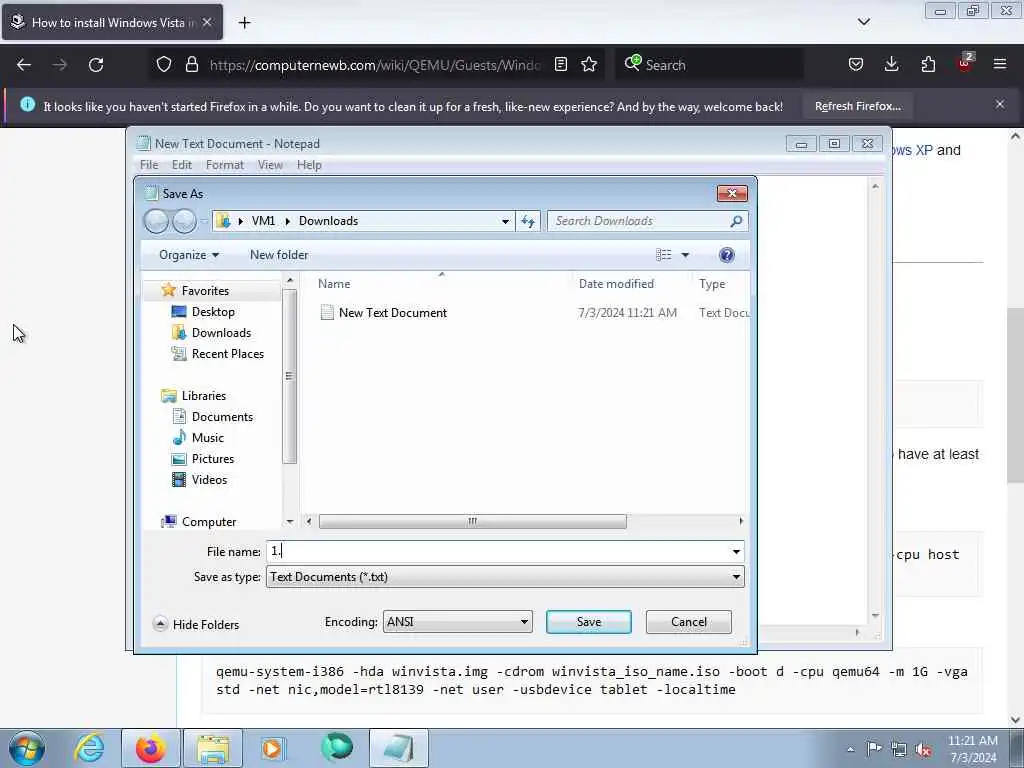This screenshot has height=768, width=1024.
Task: Open the Organize dropdown
Action: point(189,255)
